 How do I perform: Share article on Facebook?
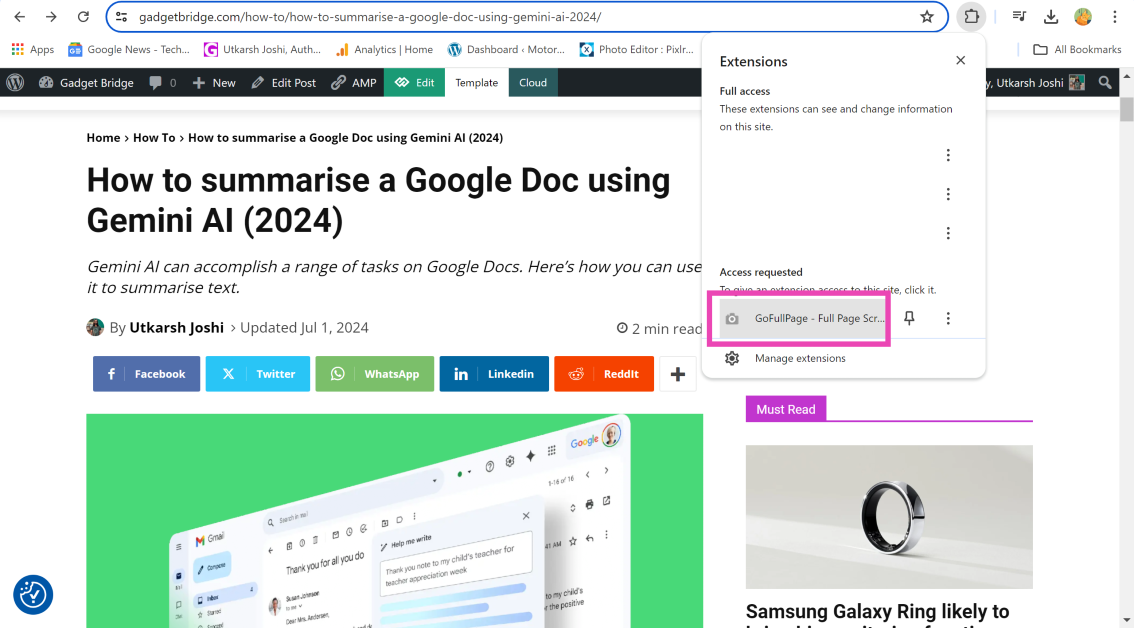[146, 374]
